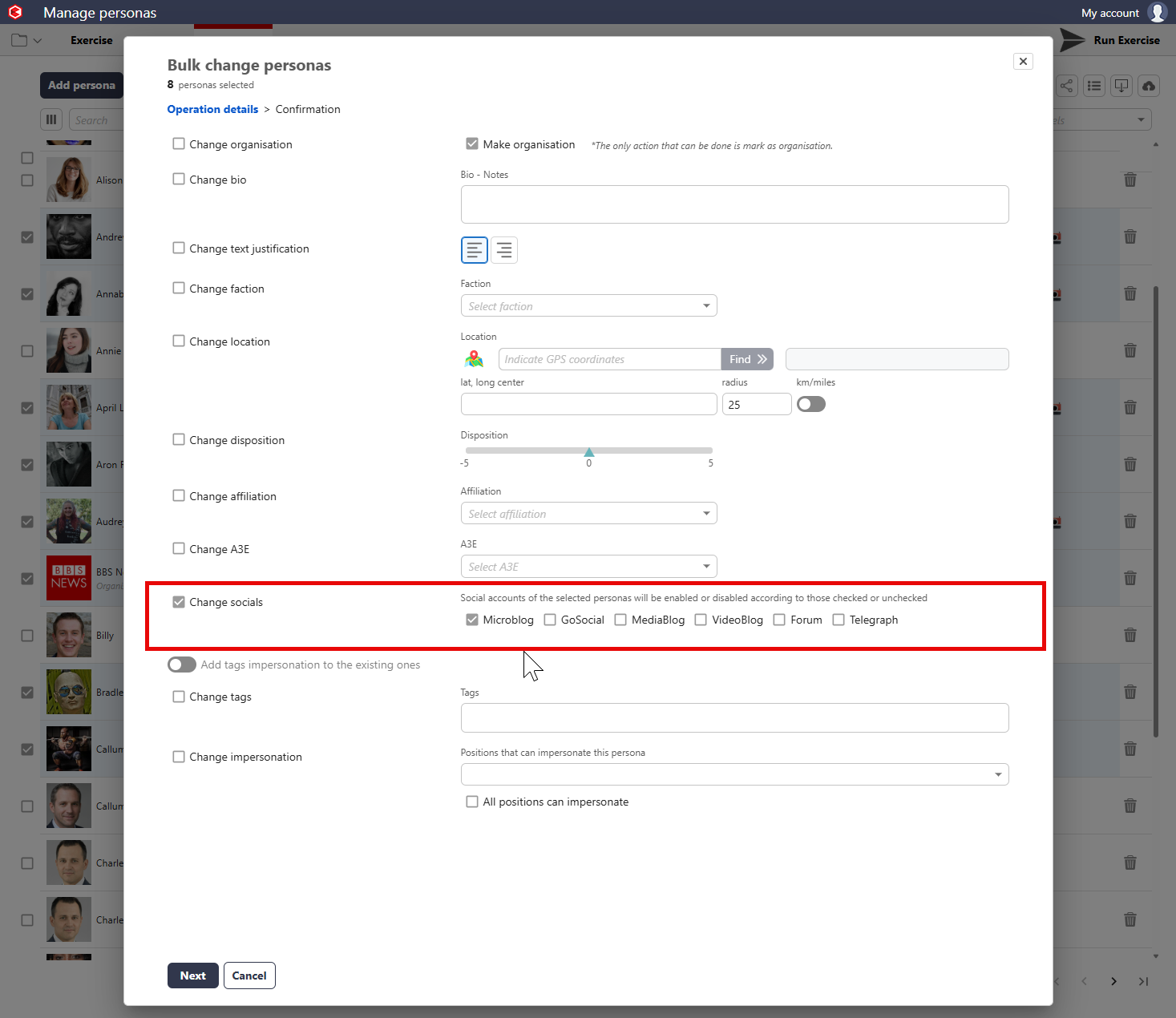Click the import download icon in toolbar
1176x1018 pixels.
pos(1121,86)
